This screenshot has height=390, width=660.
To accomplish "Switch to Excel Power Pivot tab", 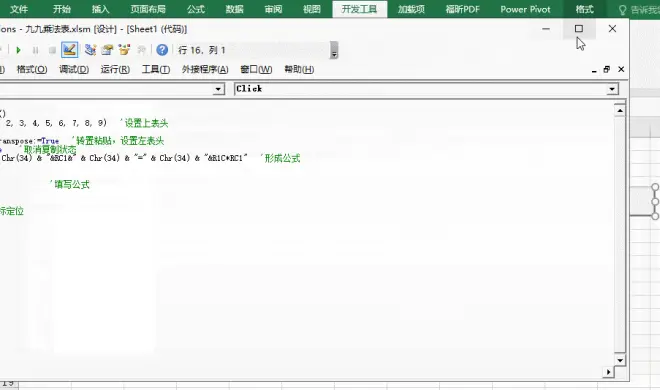I will click(525, 9).
